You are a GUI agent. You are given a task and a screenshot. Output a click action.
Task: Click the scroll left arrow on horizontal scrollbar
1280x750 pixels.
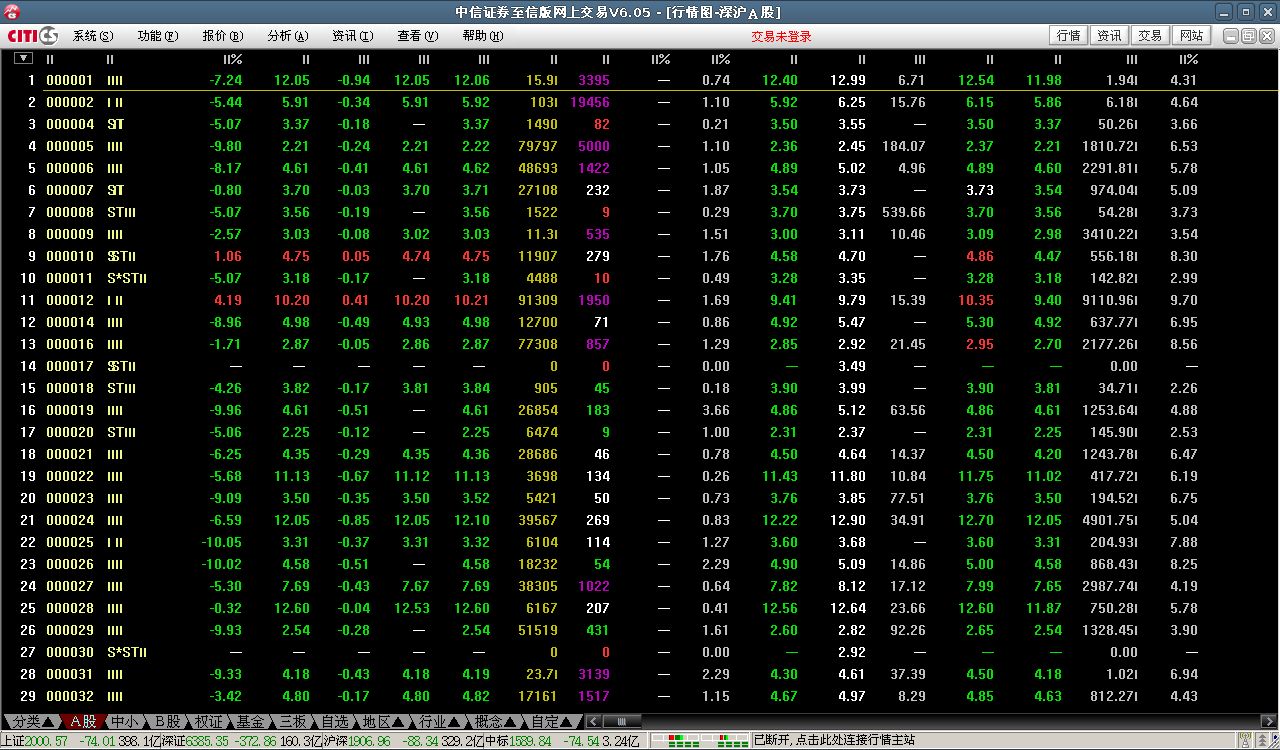click(x=594, y=721)
